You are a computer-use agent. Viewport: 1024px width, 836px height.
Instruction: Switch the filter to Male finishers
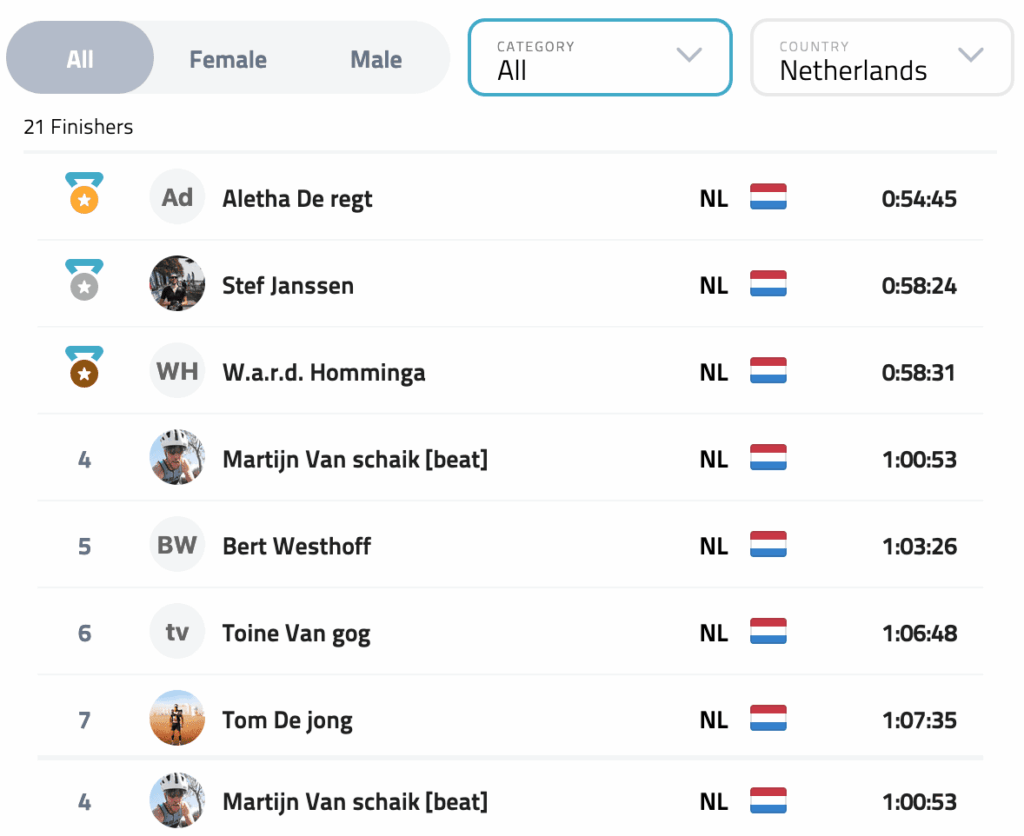376,59
